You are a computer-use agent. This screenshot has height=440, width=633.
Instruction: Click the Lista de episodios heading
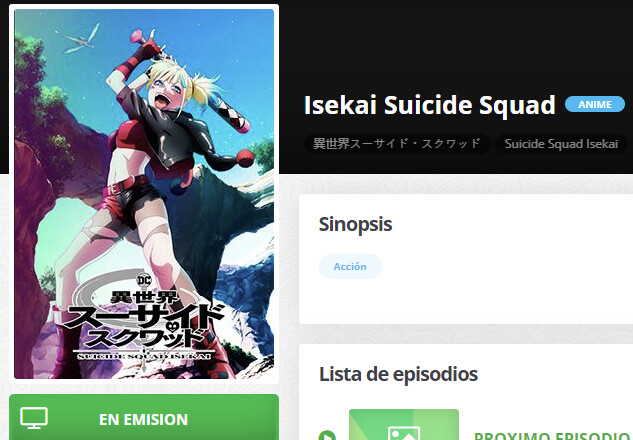(398, 374)
